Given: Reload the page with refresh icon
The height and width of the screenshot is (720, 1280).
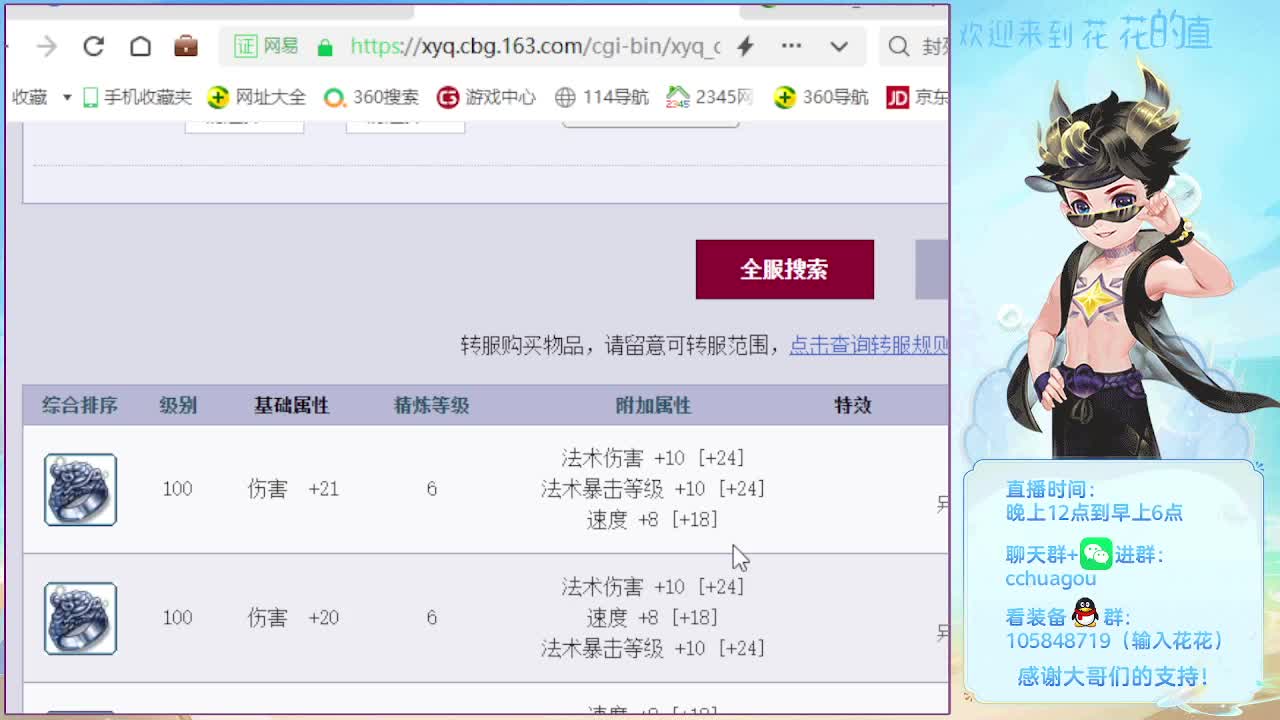Looking at the screenshot, I should [93, 46].
